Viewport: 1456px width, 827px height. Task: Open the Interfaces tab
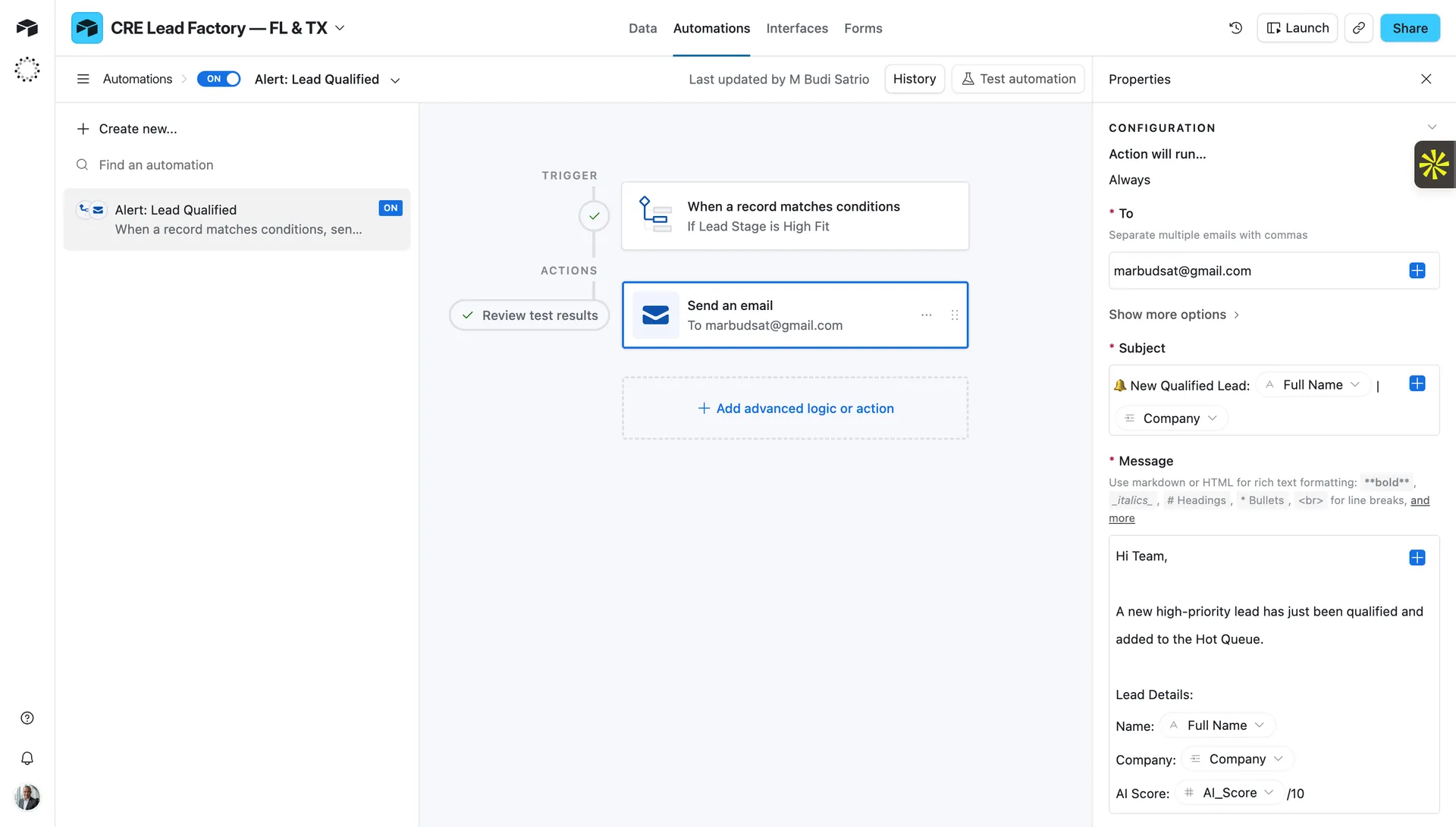coord(797,28)
